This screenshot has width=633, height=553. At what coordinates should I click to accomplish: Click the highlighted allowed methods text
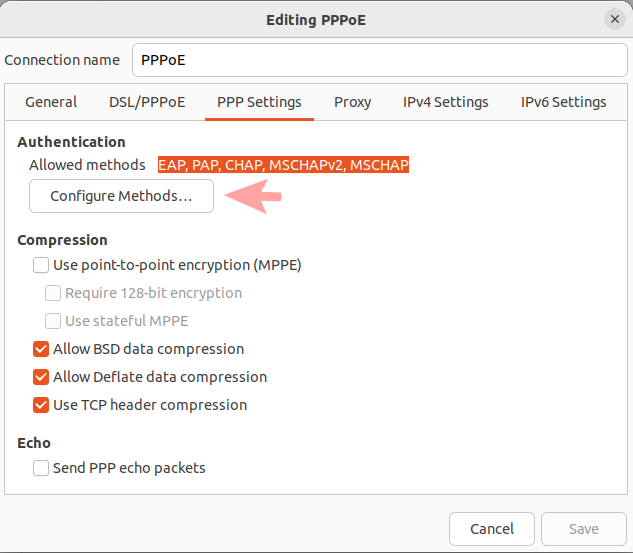(283, 165)
